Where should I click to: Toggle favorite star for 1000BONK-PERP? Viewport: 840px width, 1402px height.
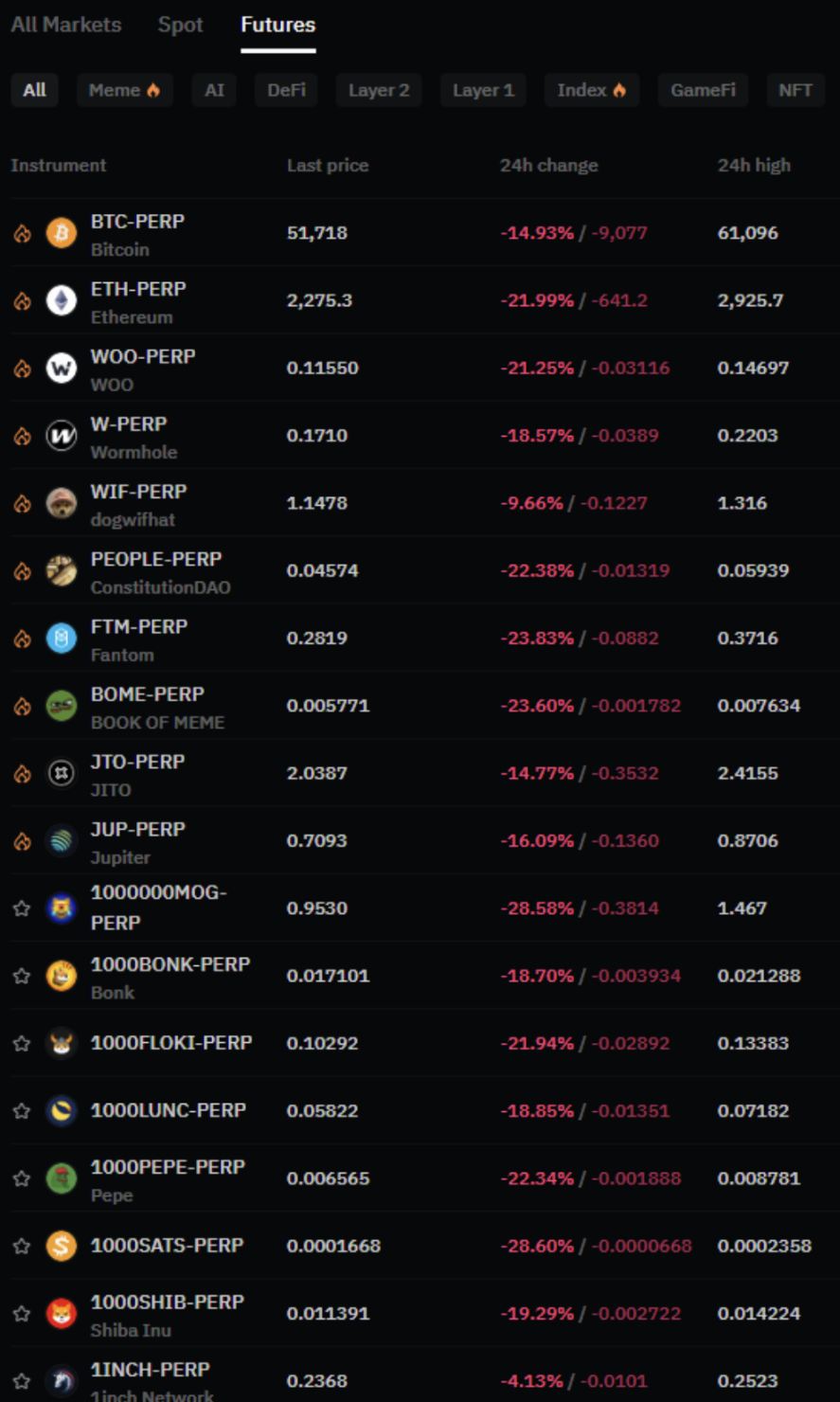coord(22,976)
